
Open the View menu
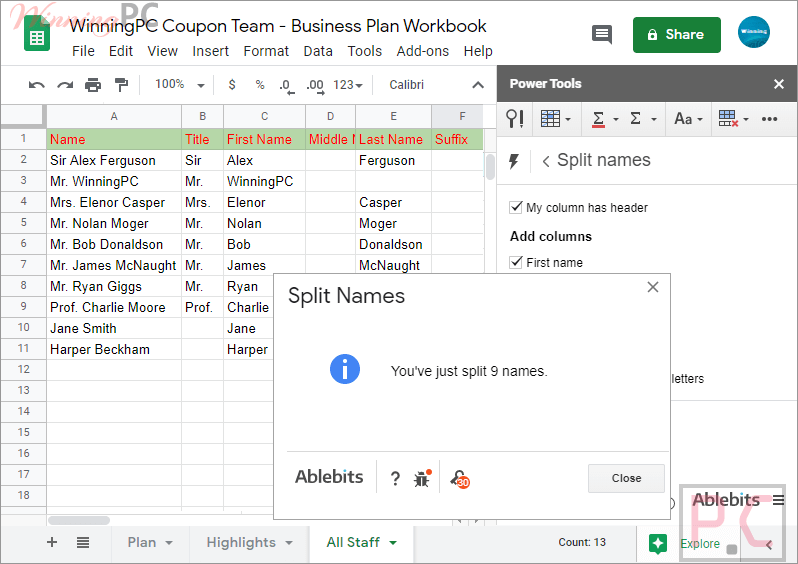pyautogui.click(x=162, y=51)
